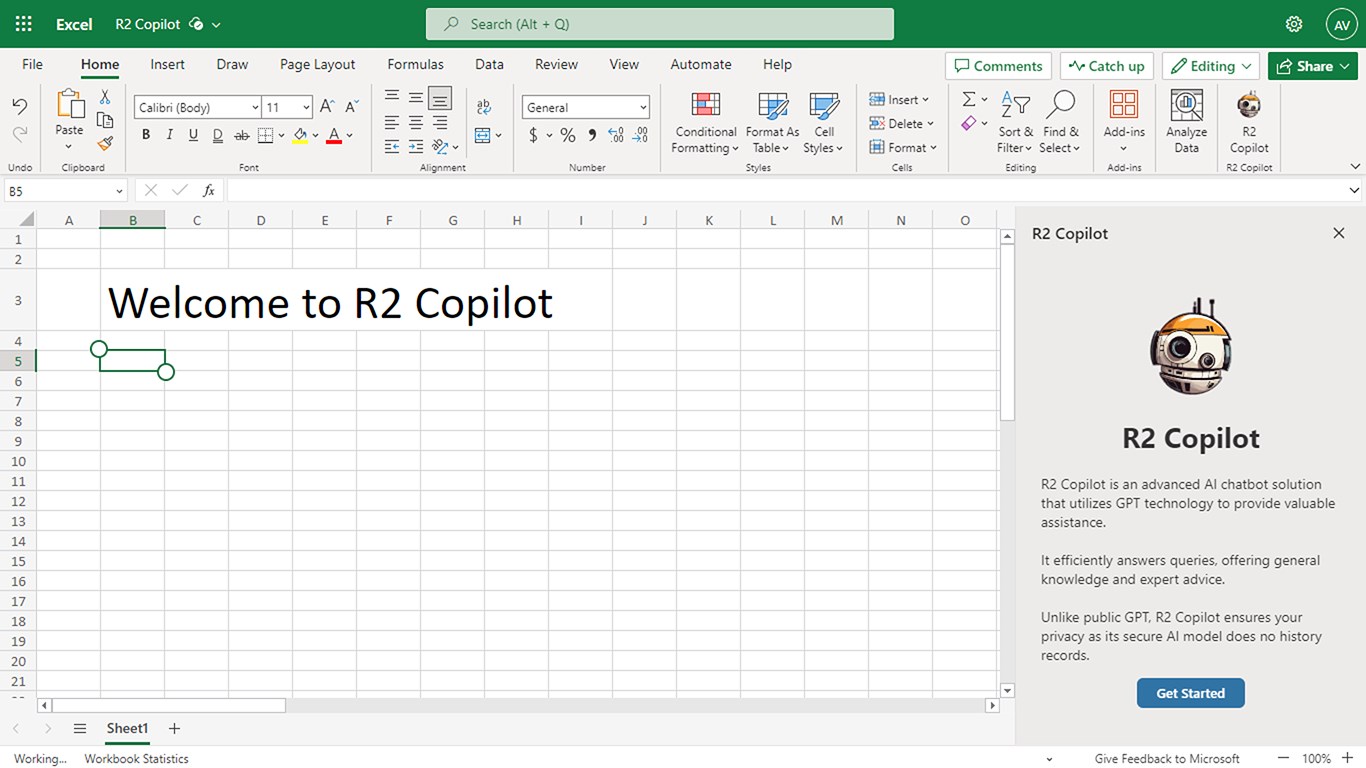
Task: Switch to the Formulas tab
Action: tap(415, 64)
